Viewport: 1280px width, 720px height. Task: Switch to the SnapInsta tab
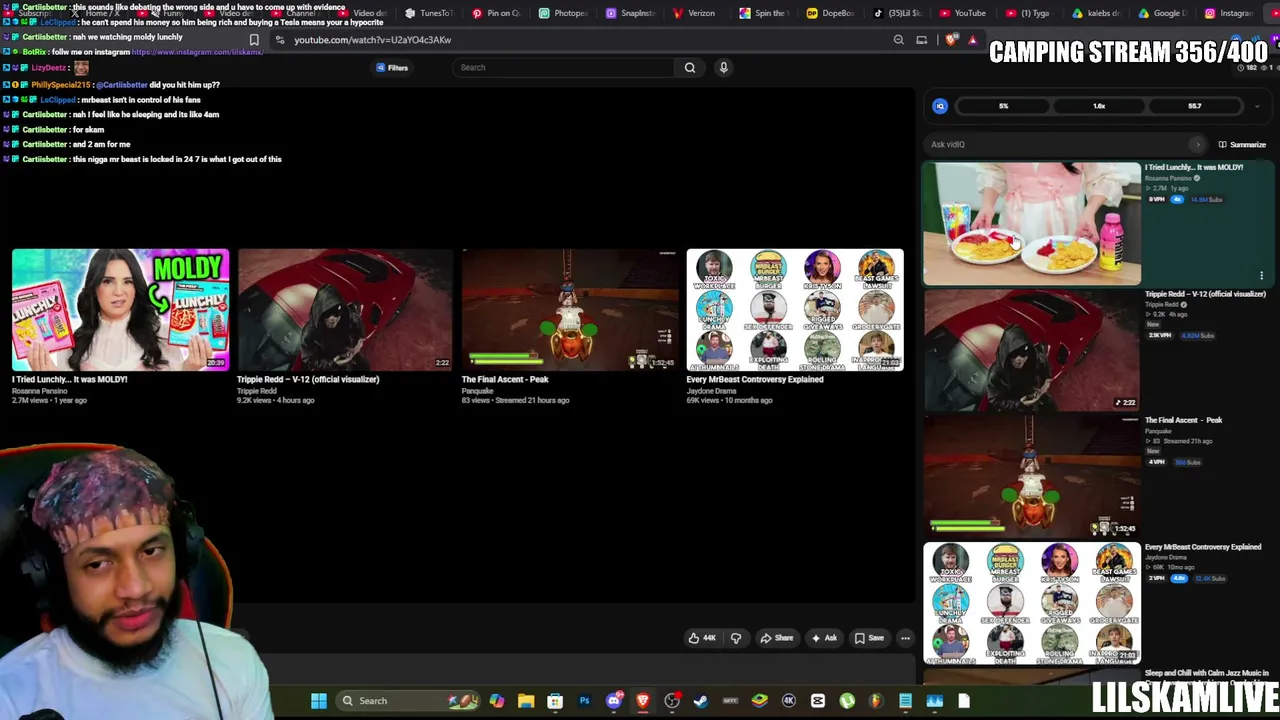tap(631, 13)
